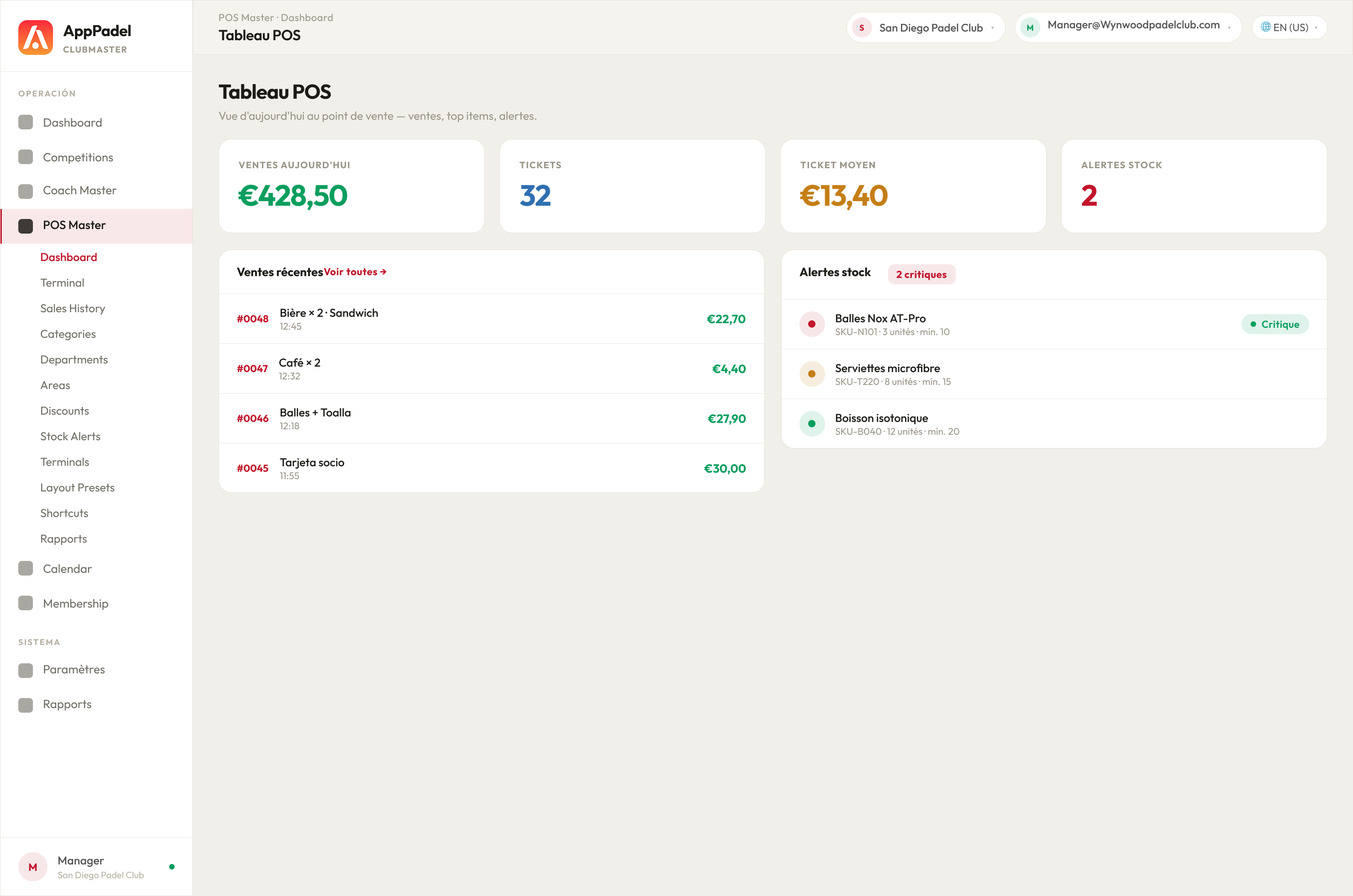This screenshot has height=896, width=1353.
Task: Open the manager account email dropdown
Action: (1129, 27)
